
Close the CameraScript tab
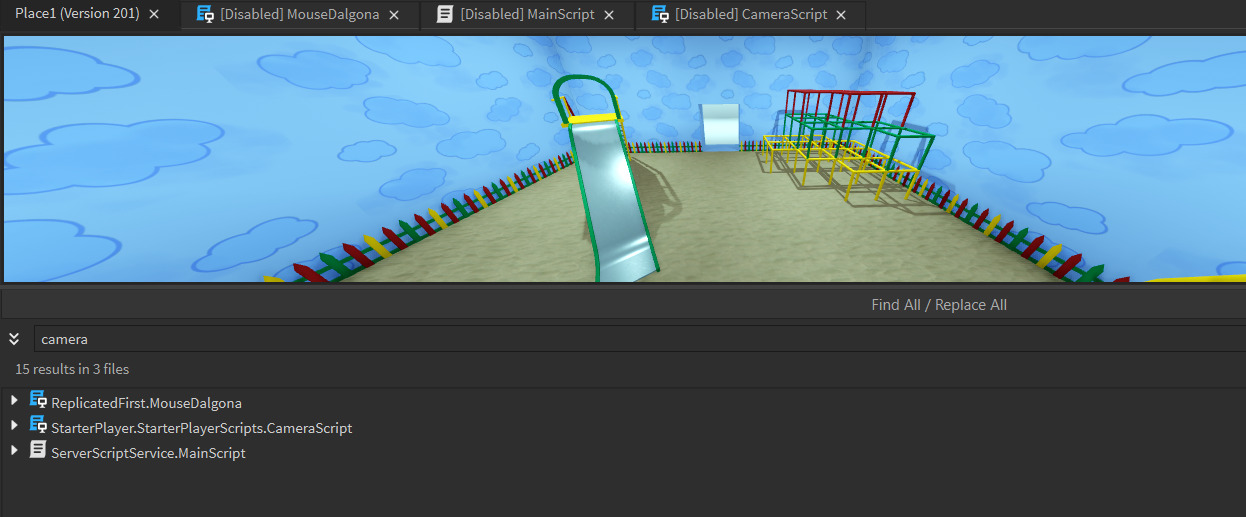coord(841,15)
